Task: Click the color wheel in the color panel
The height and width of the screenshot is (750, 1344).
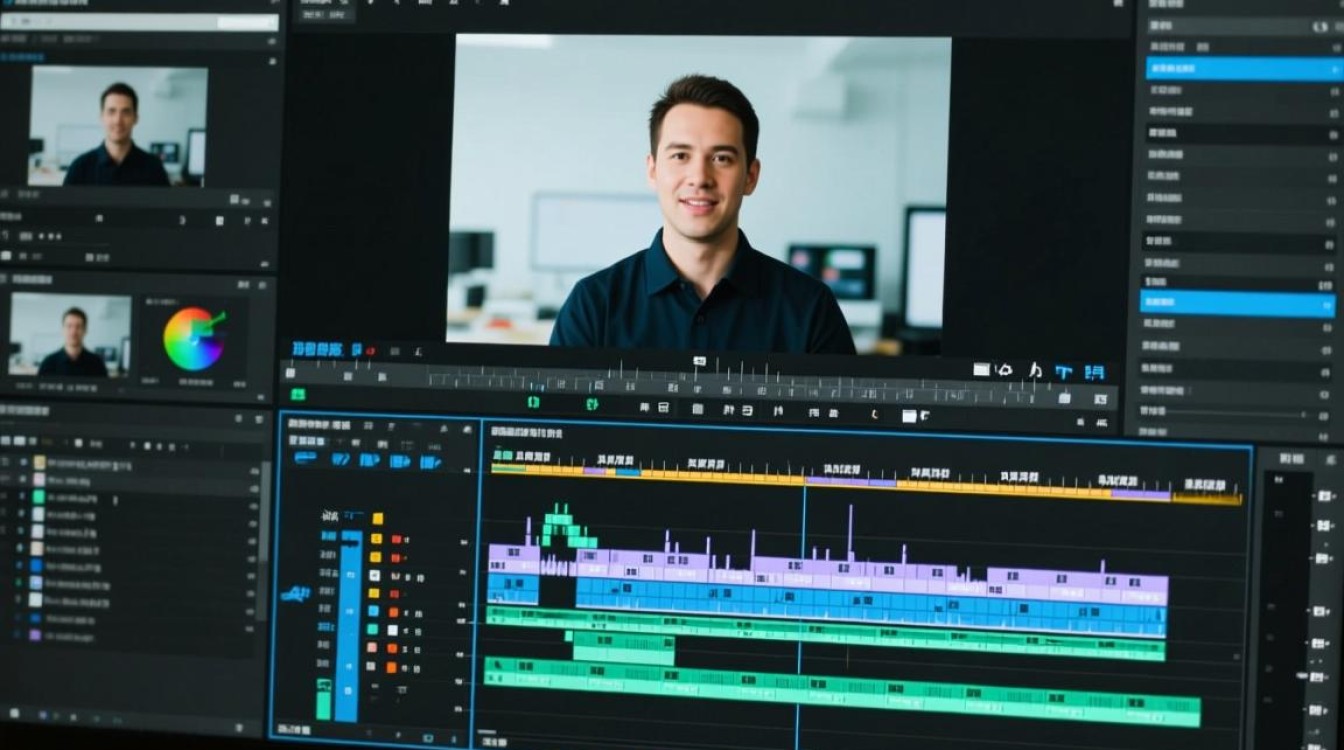Action: point(193,339)
